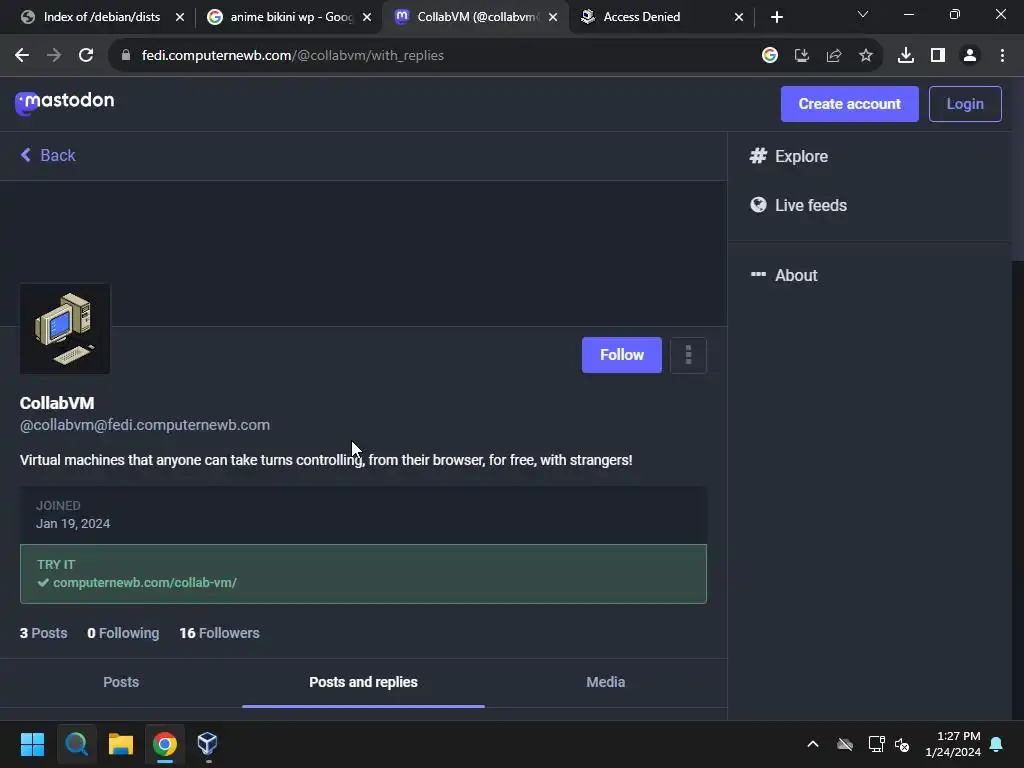Click the lock site-info icon
Viewport: 1024px width, 768px height.
(126, 56)
